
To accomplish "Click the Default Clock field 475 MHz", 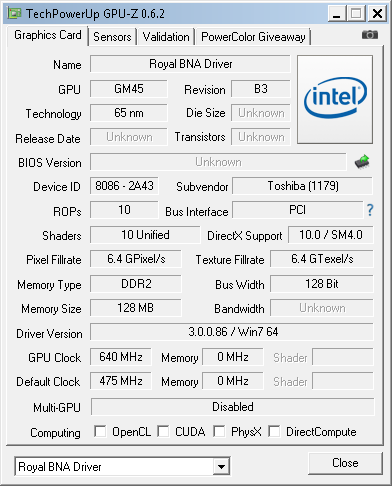I will [x=121, y=381].
